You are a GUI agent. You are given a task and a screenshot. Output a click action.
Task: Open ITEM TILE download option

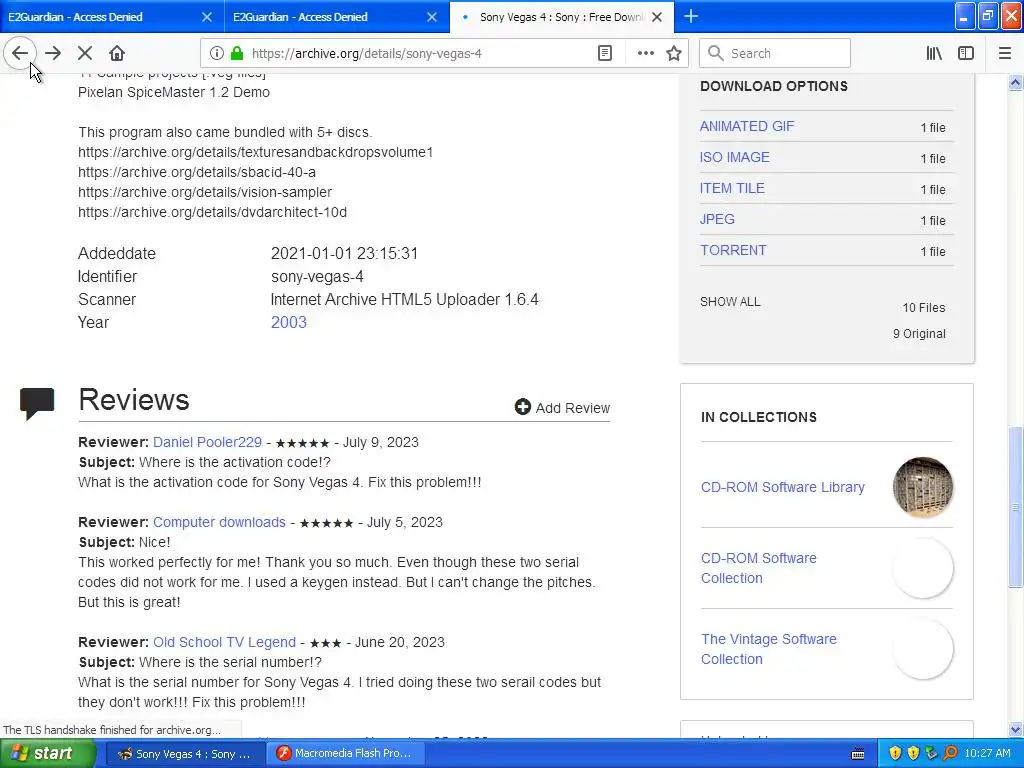click(x=732, y=188)
